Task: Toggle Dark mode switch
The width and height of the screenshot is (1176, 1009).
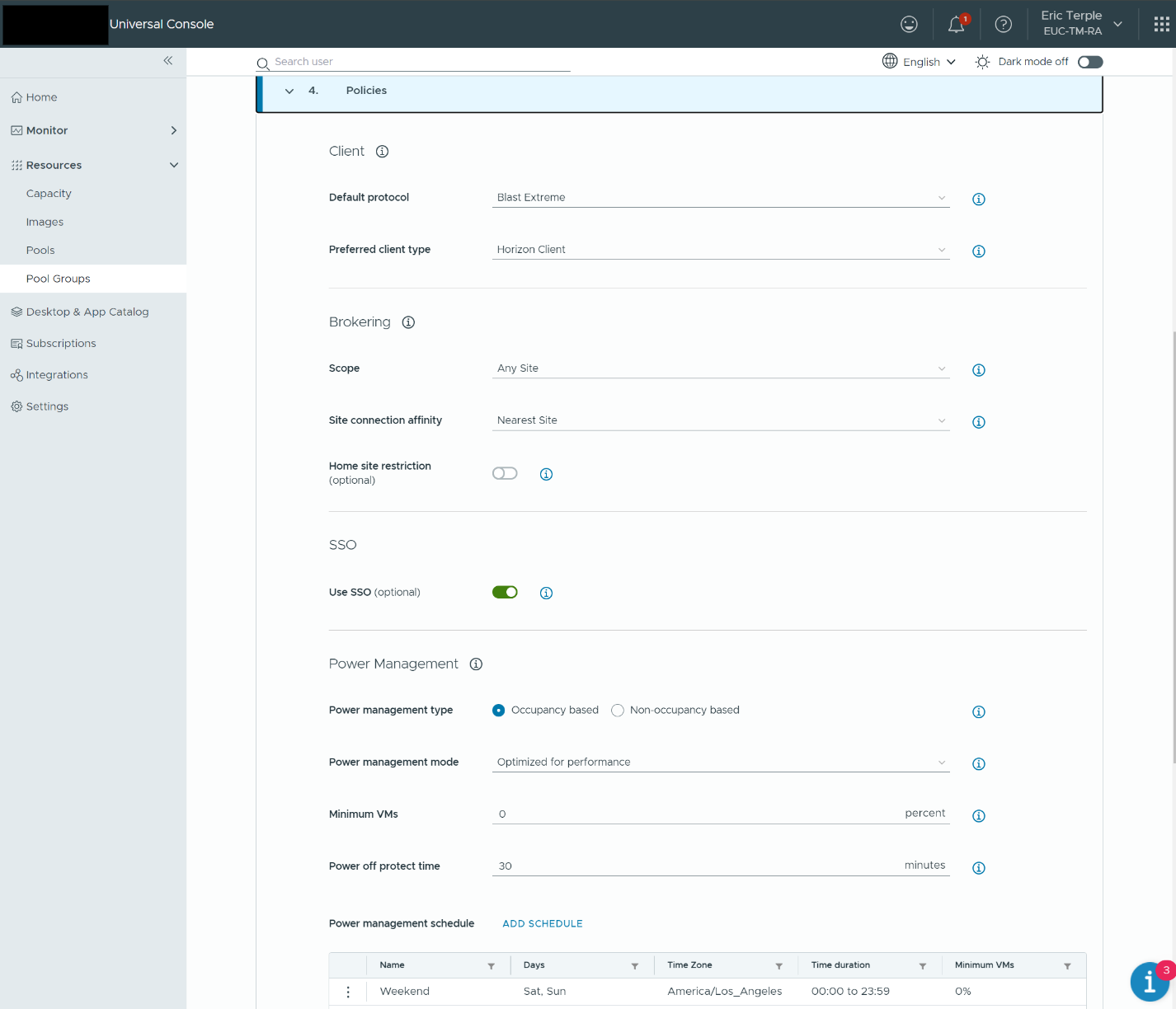Action: [x=1089, y=62]
